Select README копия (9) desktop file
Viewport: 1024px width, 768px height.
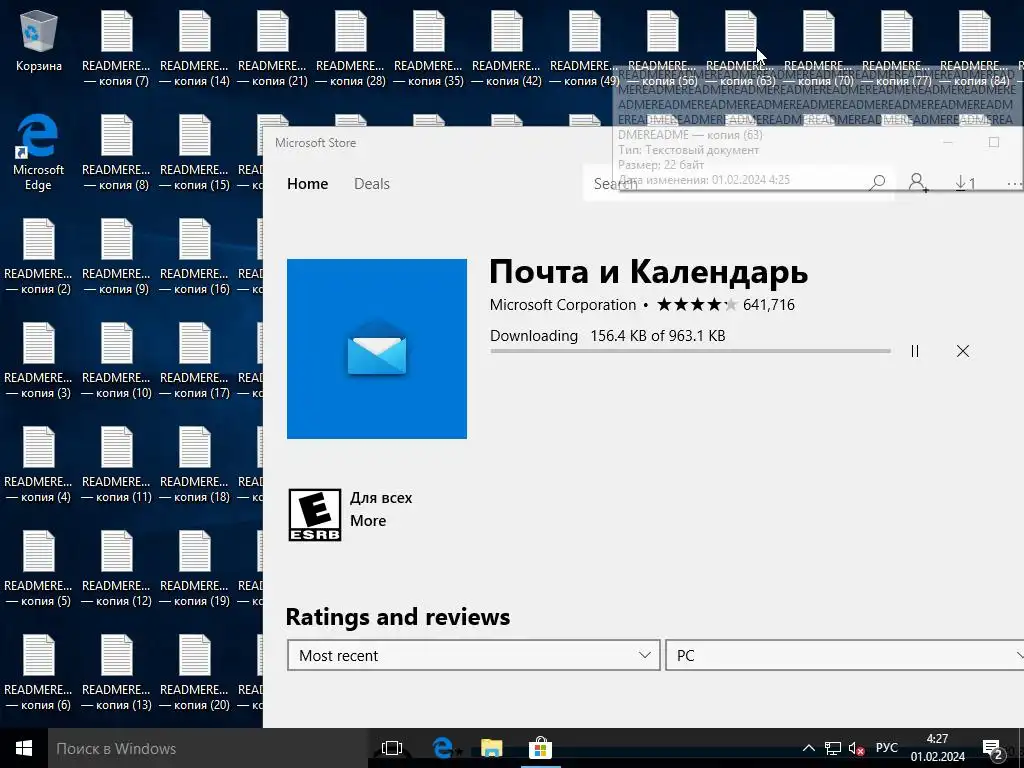coord(116,256)
